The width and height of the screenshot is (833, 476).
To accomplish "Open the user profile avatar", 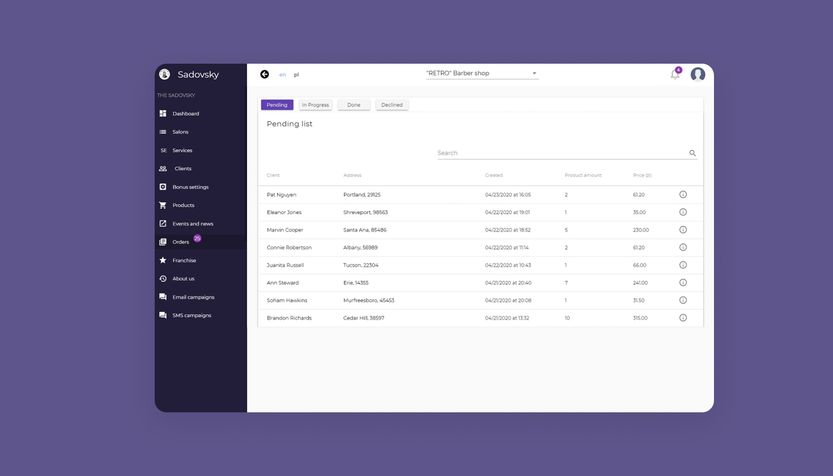I will tap(698, 74).
